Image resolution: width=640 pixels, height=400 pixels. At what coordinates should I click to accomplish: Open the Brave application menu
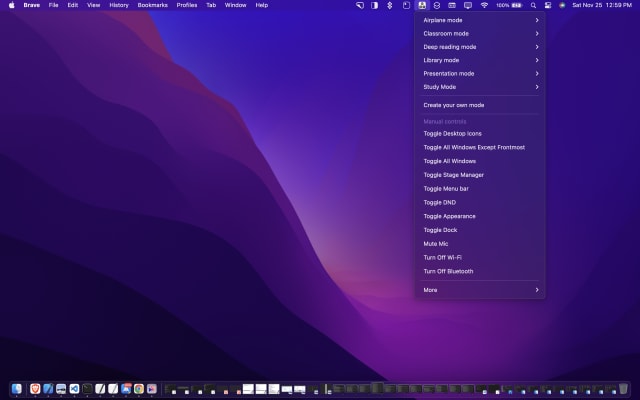(x=31, y=5)
